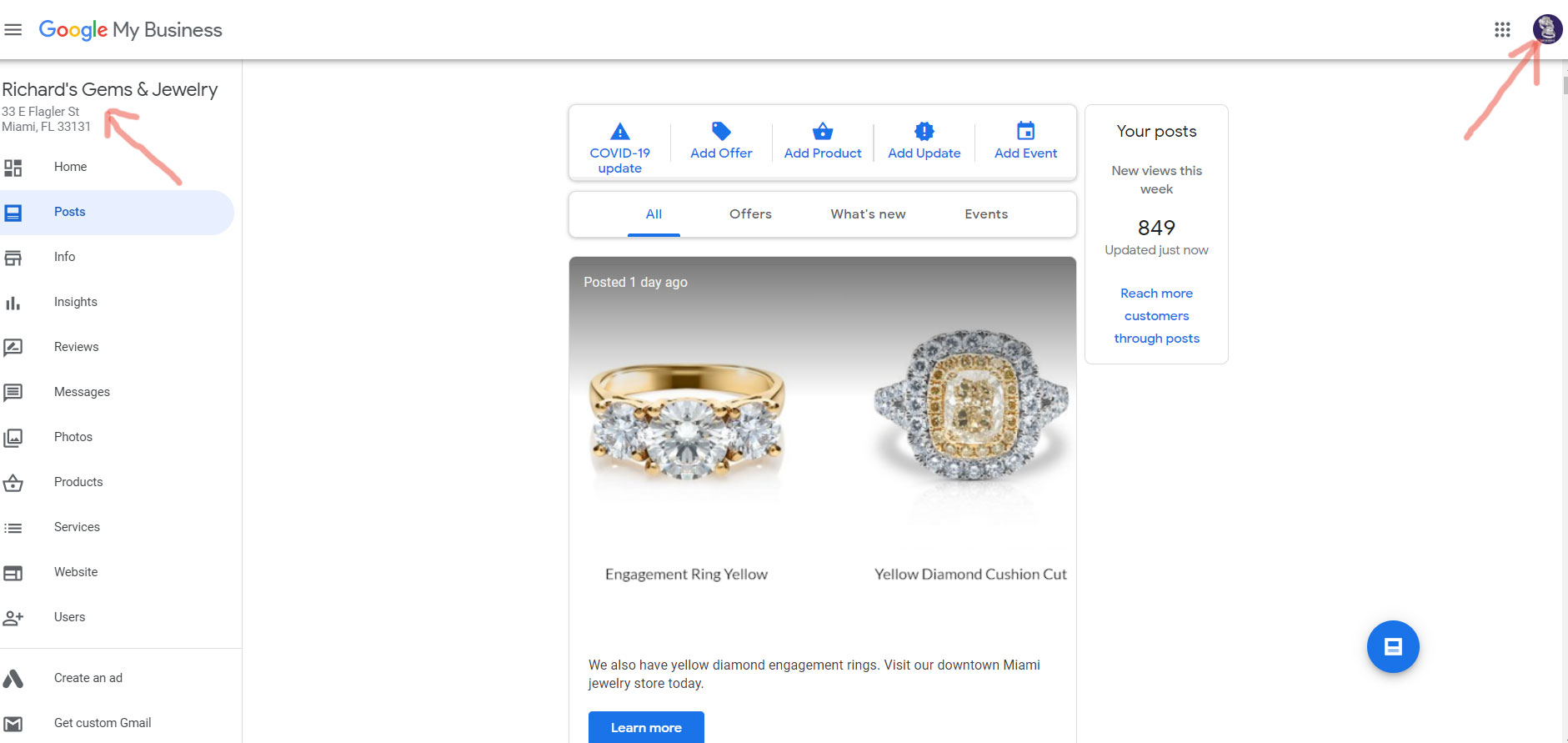The width and height of the screenshot is (1568, 743).
Task: Click the Posted 1 day ago label
Action: pos(635,283)
